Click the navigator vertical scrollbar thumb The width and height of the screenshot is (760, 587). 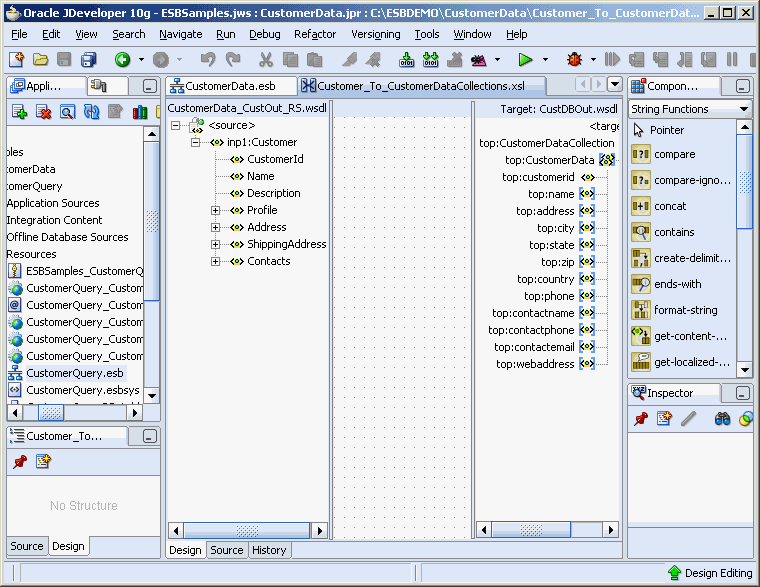pos(152,221)
